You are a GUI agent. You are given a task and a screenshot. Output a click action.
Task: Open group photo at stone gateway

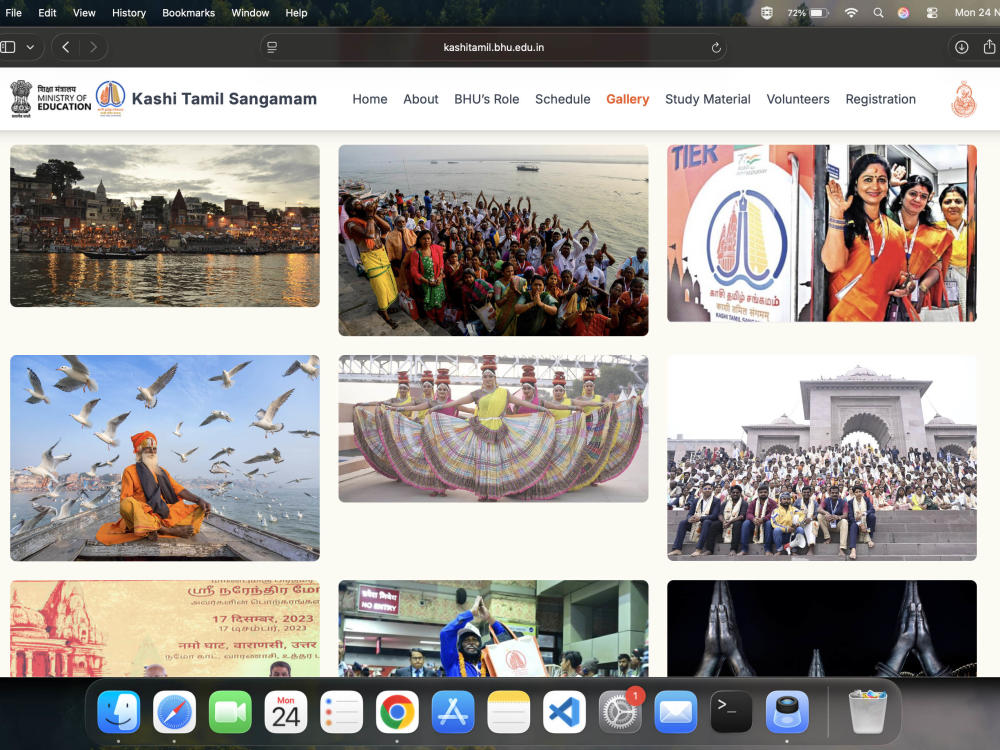coord(822,458)
